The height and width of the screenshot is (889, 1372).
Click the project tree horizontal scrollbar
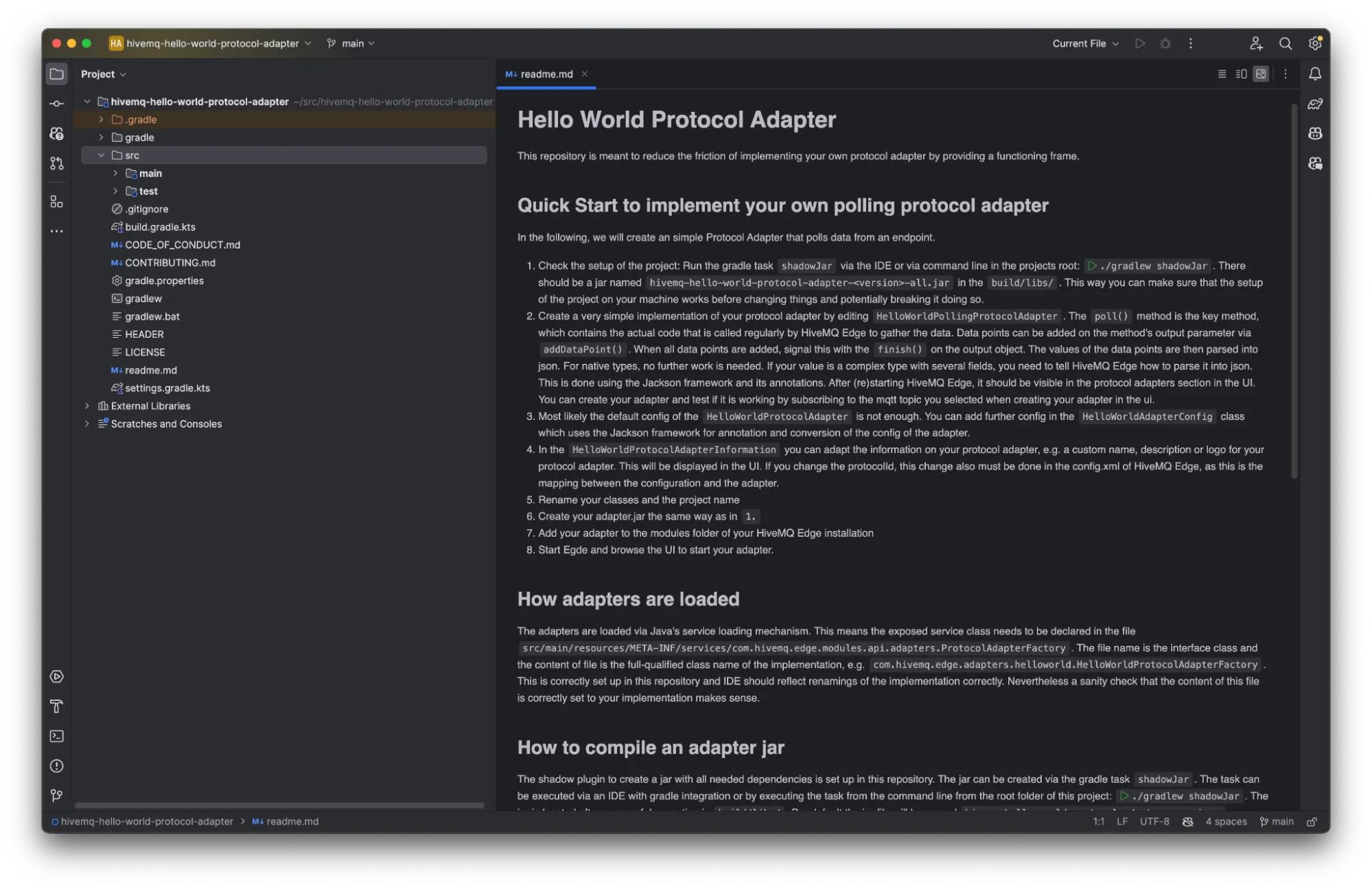point(279,805)
